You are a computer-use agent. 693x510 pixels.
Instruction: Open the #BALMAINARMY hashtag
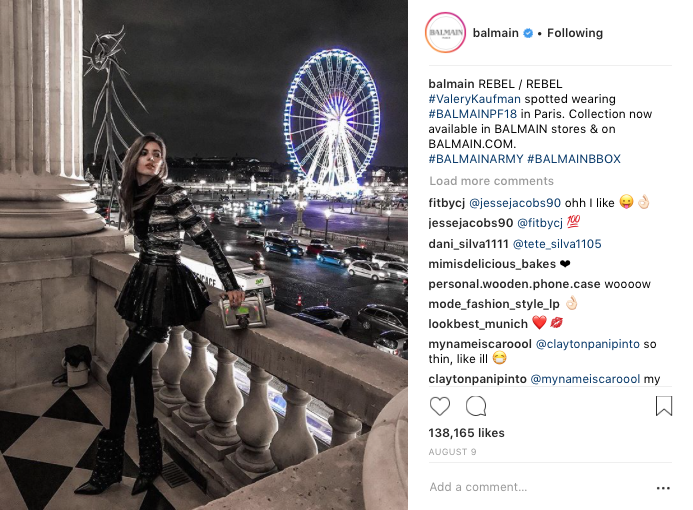click(x=476, y=159)
